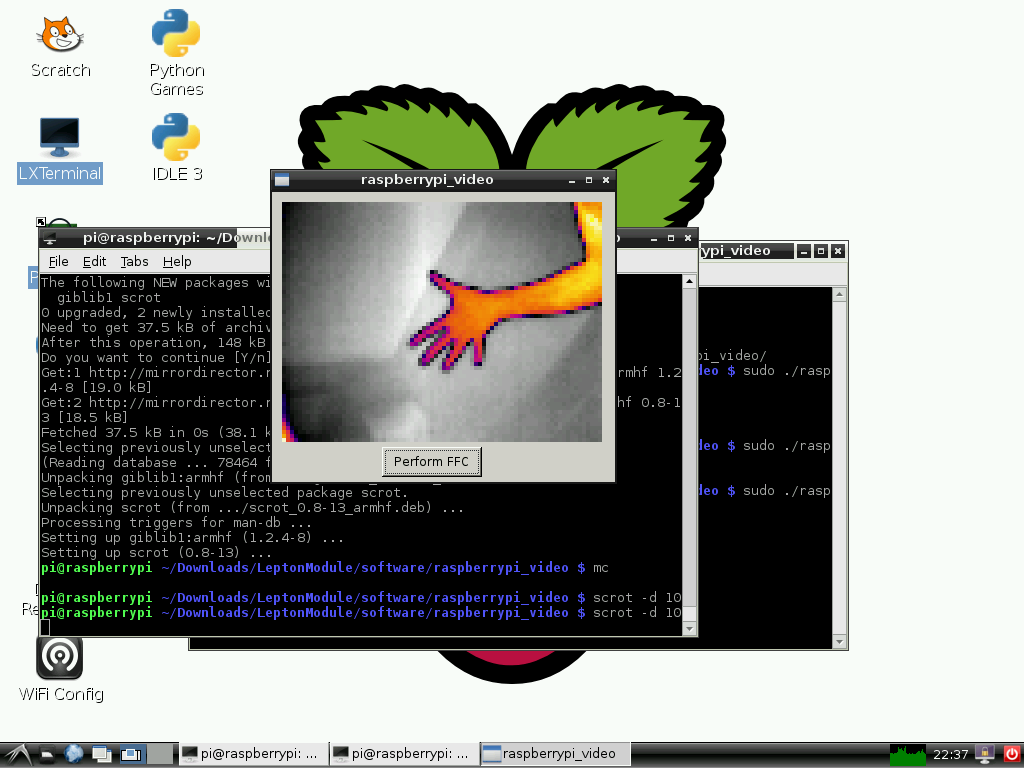This screenshot has width=1024, height=768.
Task: Click the screen lock icon in the tray
Action: [x=985, y=754]
